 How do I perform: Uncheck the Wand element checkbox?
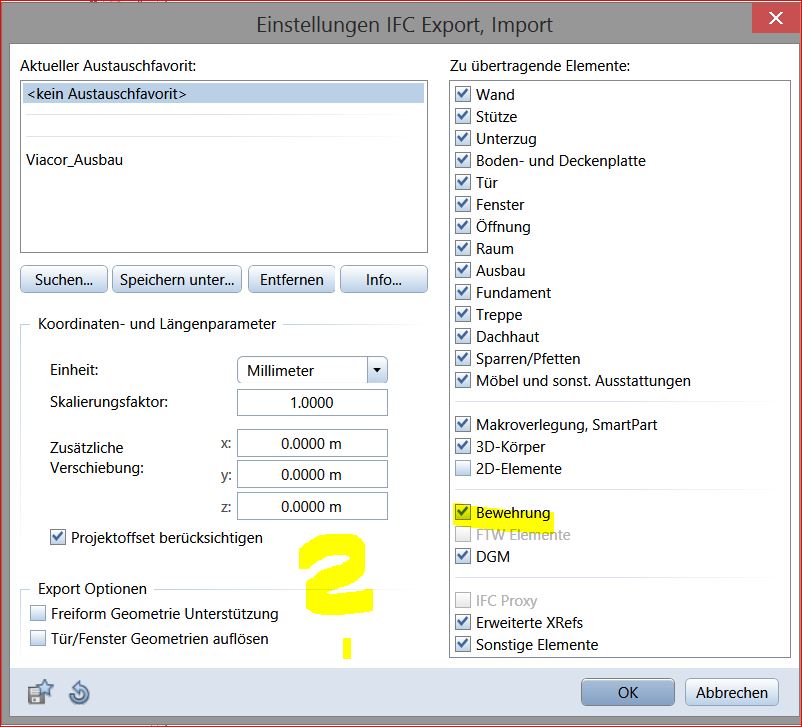pyautogui.click(x=462, y=94)
